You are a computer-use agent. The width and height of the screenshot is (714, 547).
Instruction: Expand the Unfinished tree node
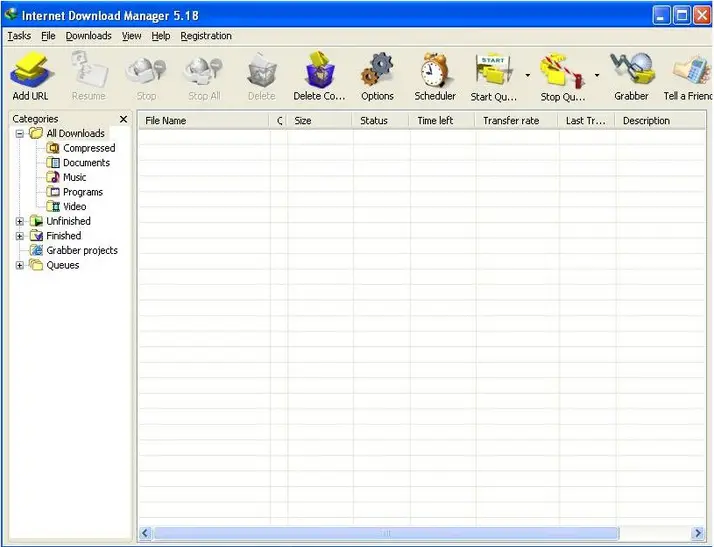(20, 221)
